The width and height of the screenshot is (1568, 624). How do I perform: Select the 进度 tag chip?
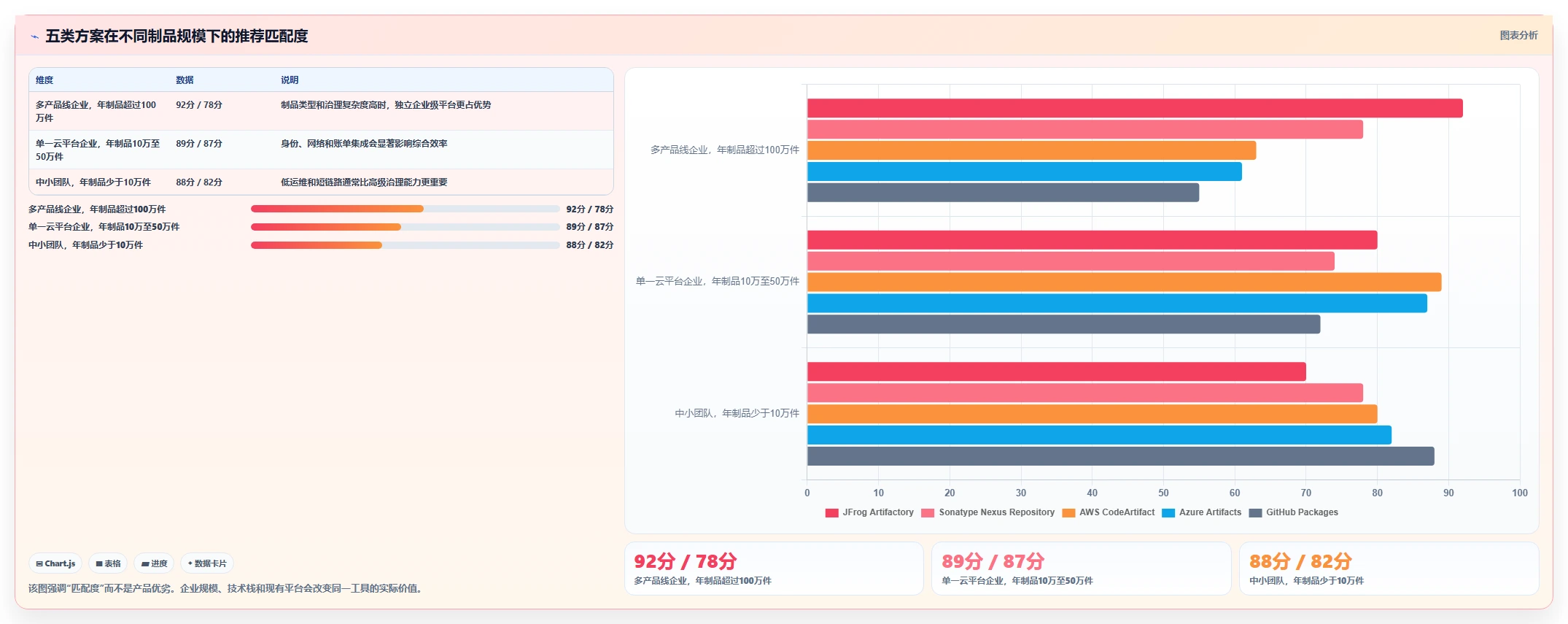click(154, 563)
